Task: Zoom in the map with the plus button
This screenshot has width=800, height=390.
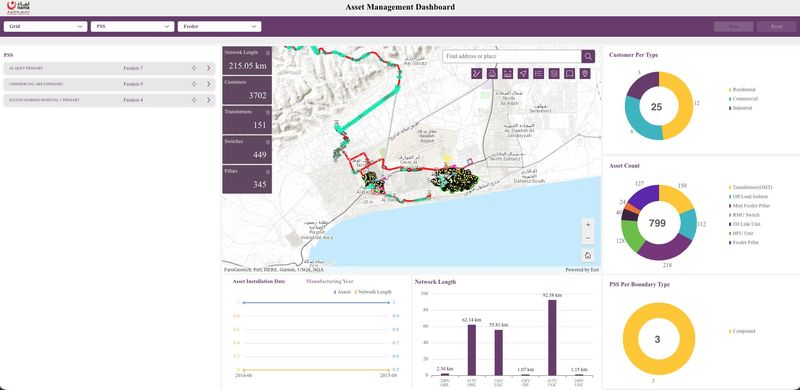Action: click(588, 225)
